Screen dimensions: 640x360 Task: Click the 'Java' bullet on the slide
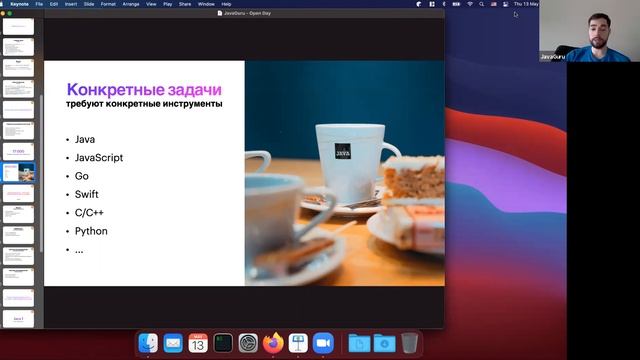85,139
